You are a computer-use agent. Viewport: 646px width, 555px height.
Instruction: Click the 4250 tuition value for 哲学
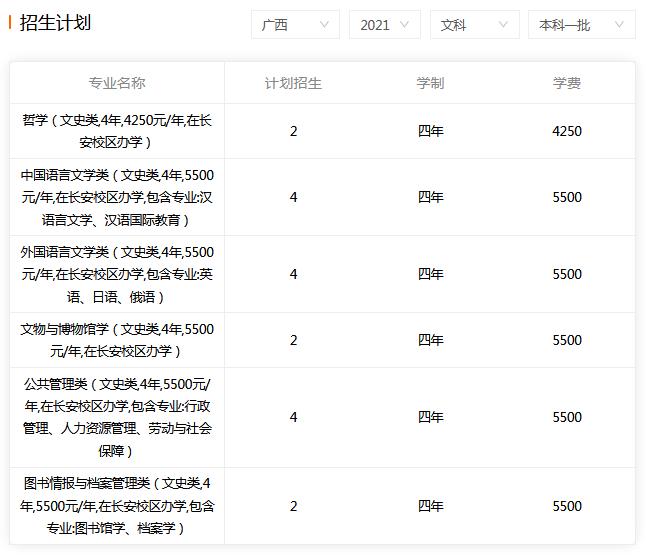567,131
